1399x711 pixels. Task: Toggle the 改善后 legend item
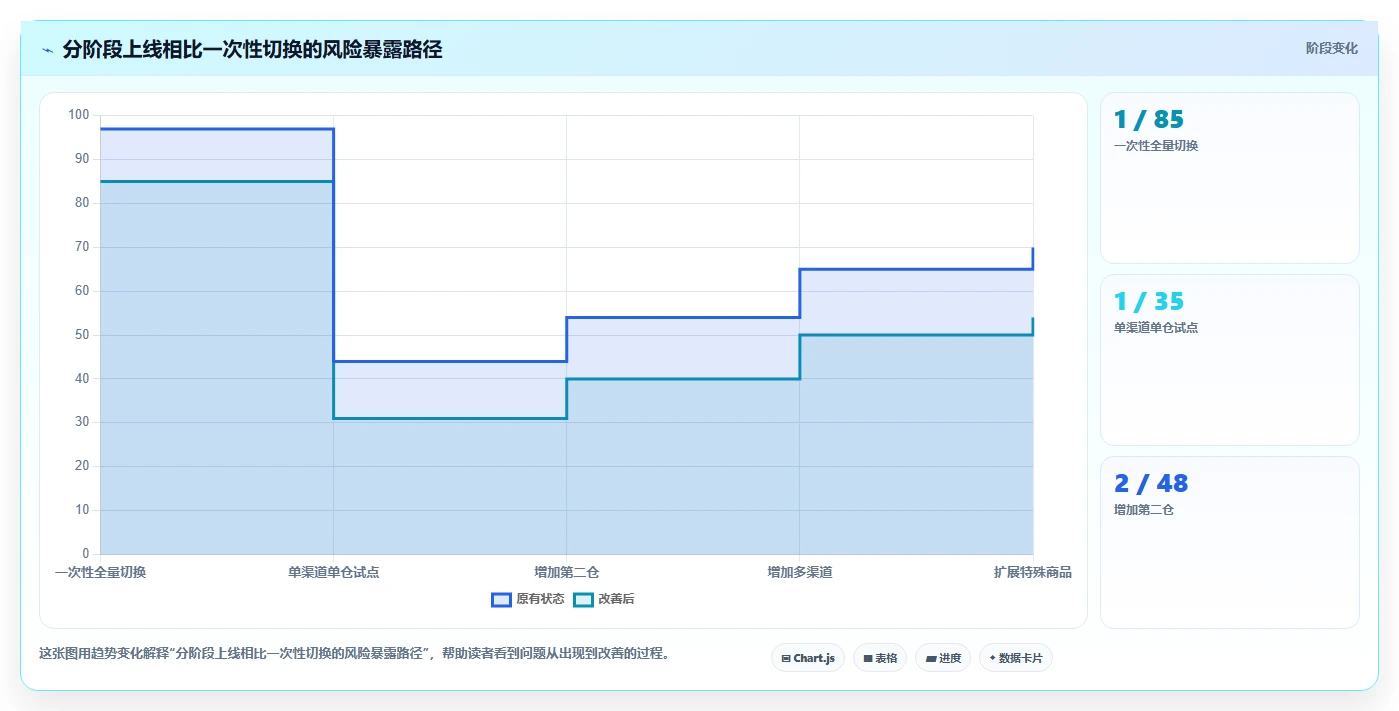click(604, 599)
